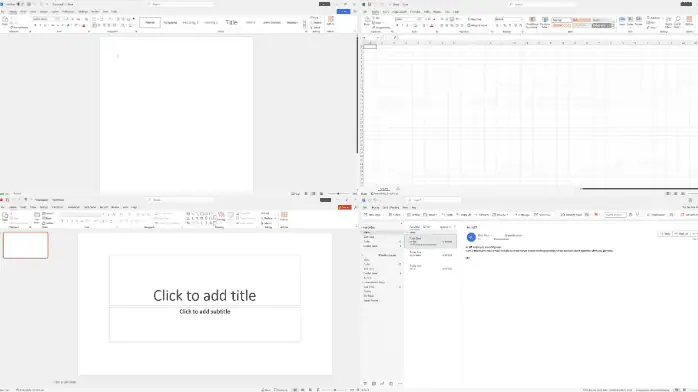Click Paste icon in PowerPoint ribbon
This screenshot has width=698, height=392.
5,217
